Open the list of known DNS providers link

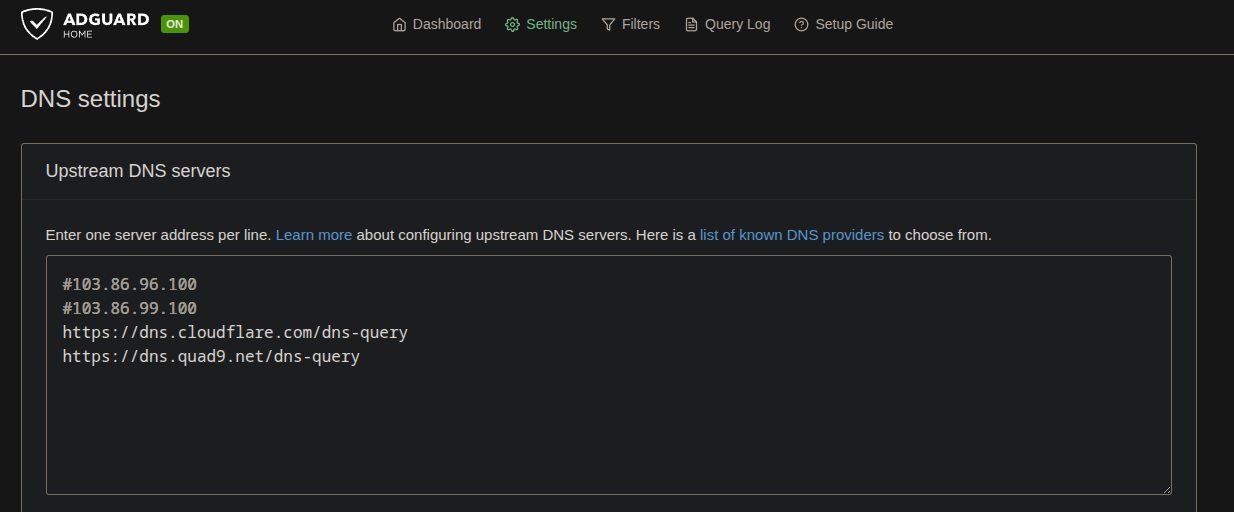coord(792,235)
